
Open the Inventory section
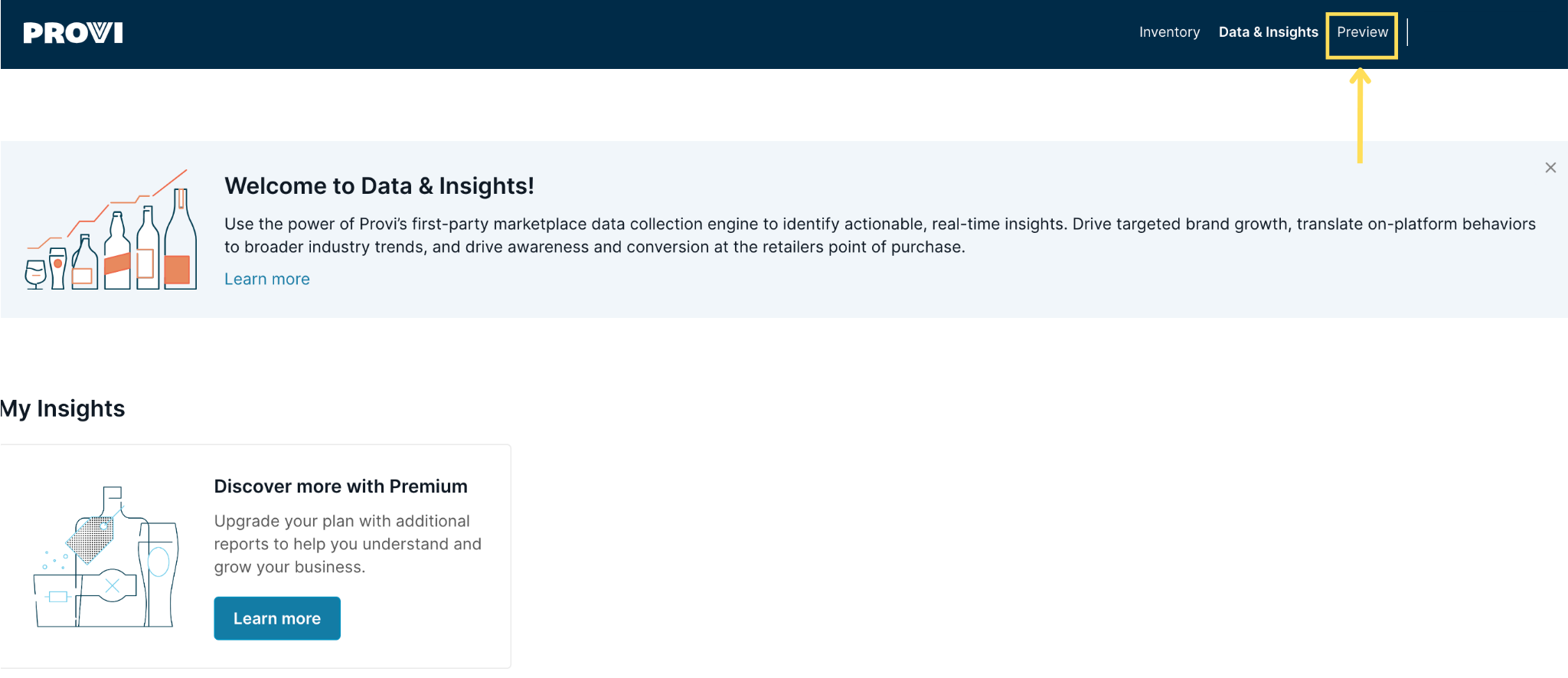1169,32
